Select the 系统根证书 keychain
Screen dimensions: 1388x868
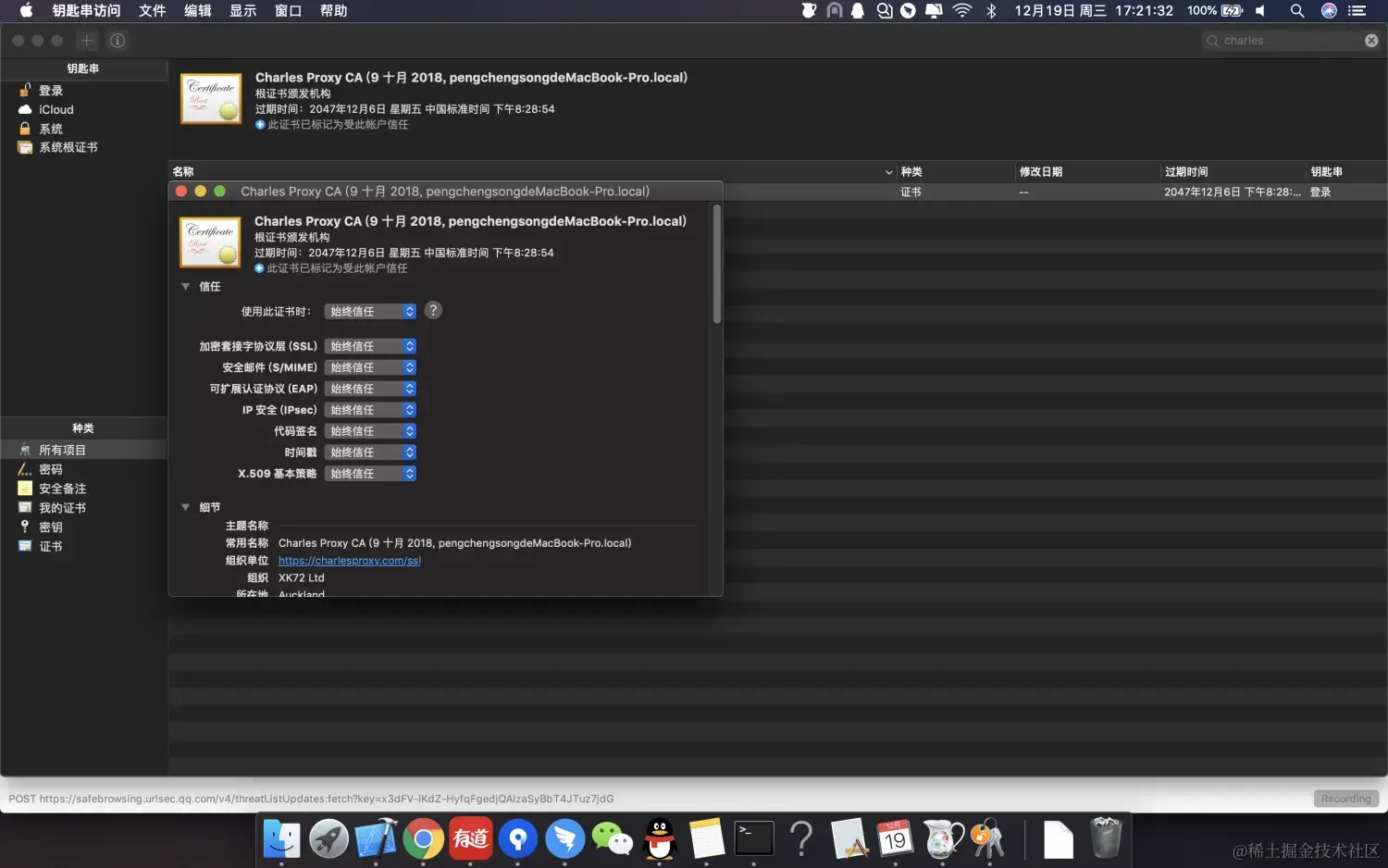coord(68,147)
